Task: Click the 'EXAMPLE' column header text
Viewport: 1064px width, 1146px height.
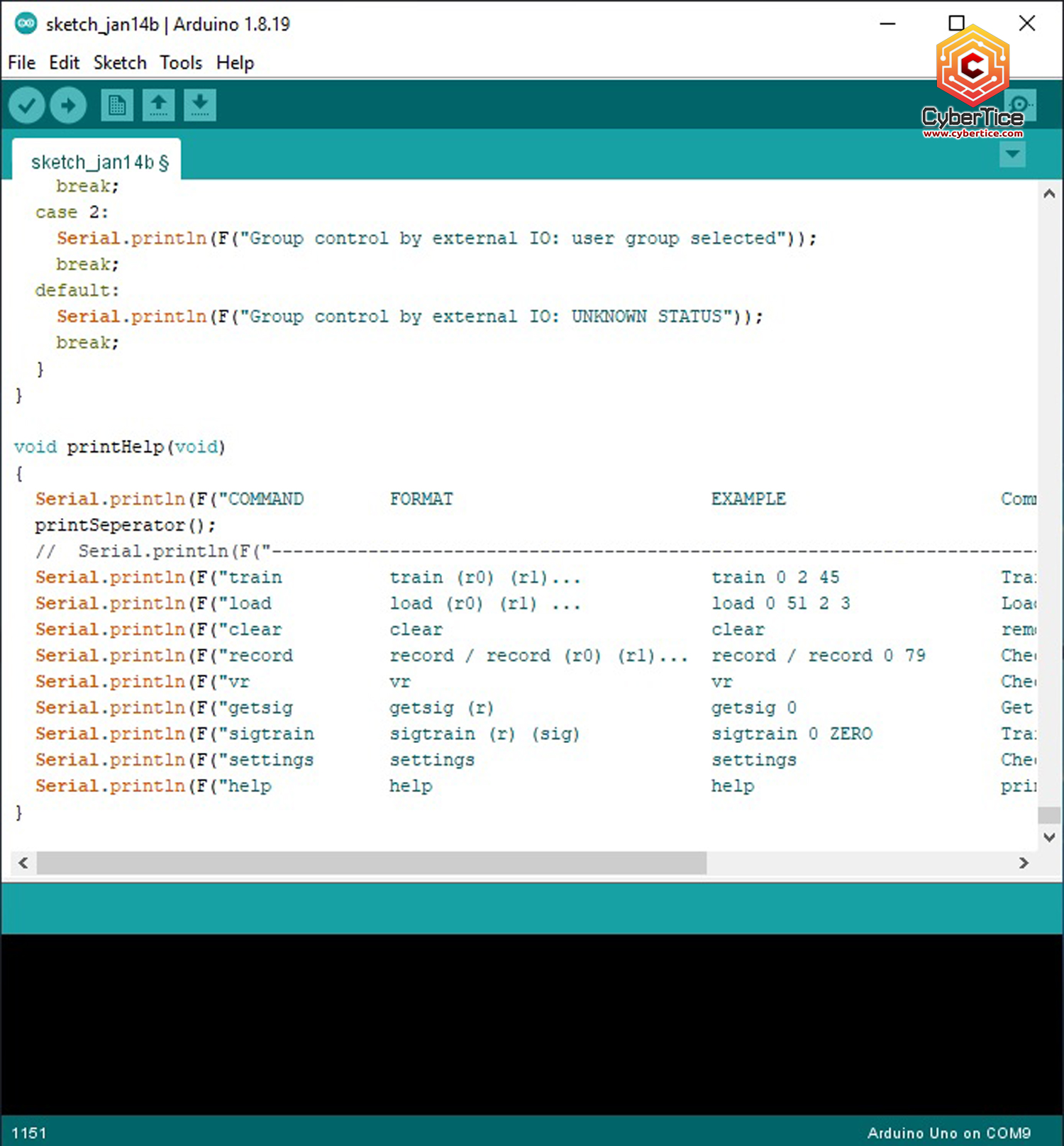Action: click(748, 500)
